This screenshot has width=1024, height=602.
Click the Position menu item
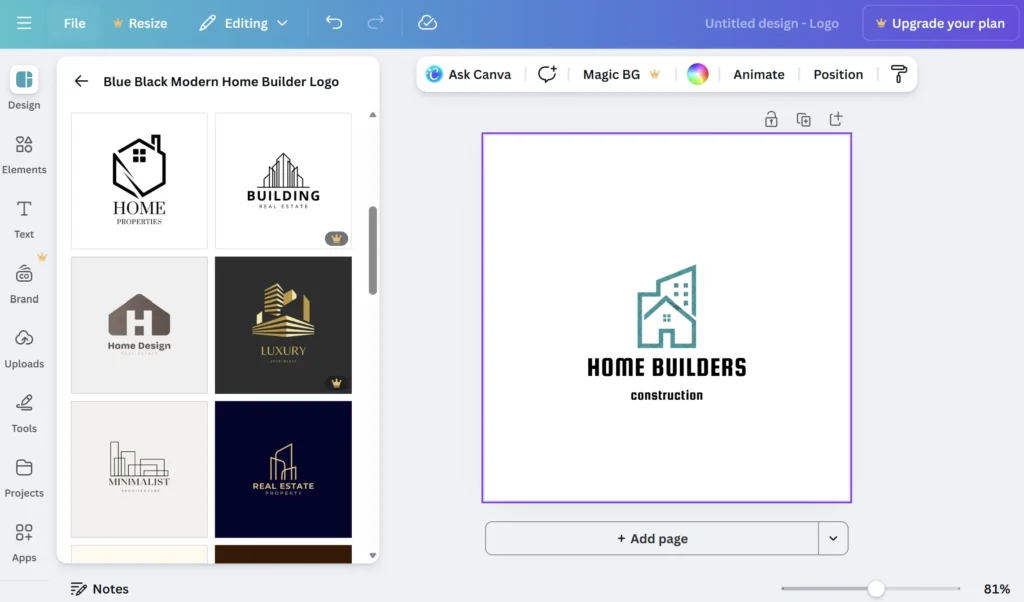[837, 74]
